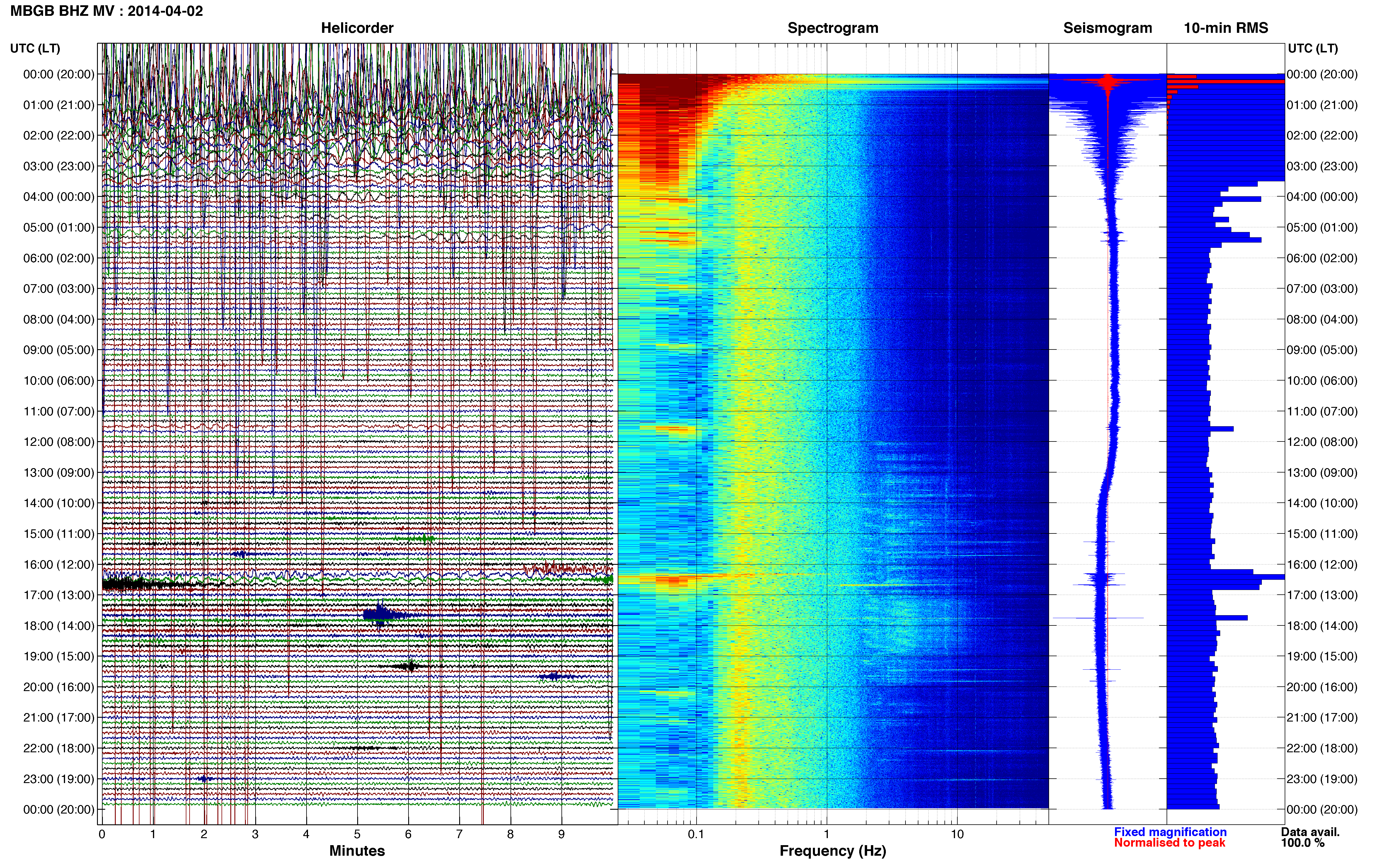This screenshot has height=868, width=1389.
Task: Click the 4 tick on the Minutes axis
Action: [x=306, y=834]
